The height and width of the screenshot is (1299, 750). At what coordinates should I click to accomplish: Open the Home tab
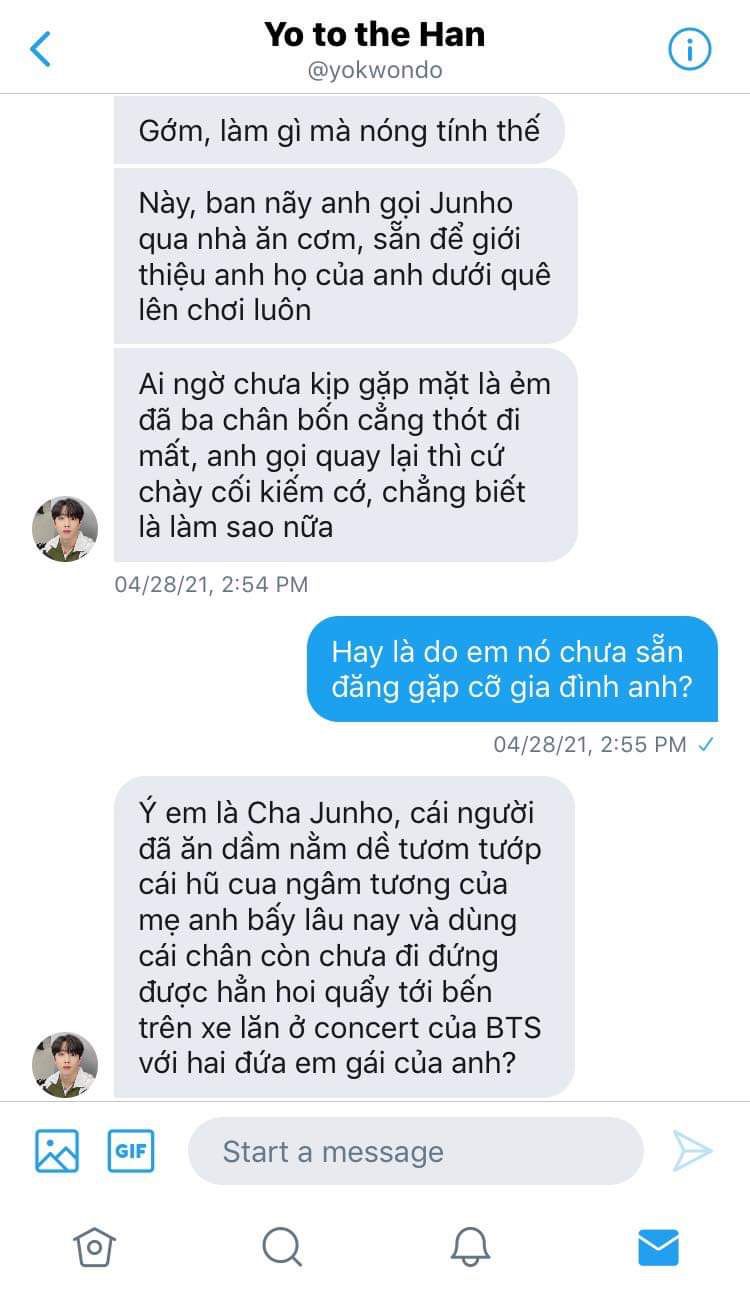(94, 1246)
